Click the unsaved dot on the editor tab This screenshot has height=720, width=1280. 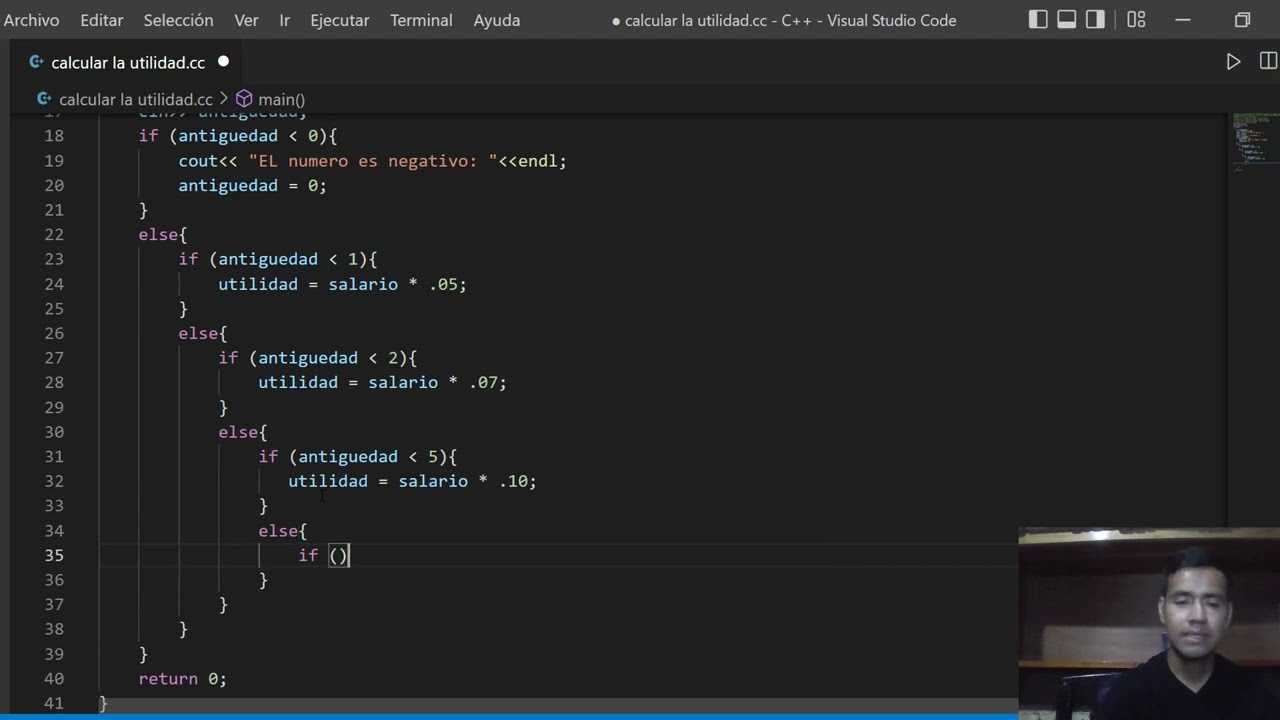[x=223, y=62]
